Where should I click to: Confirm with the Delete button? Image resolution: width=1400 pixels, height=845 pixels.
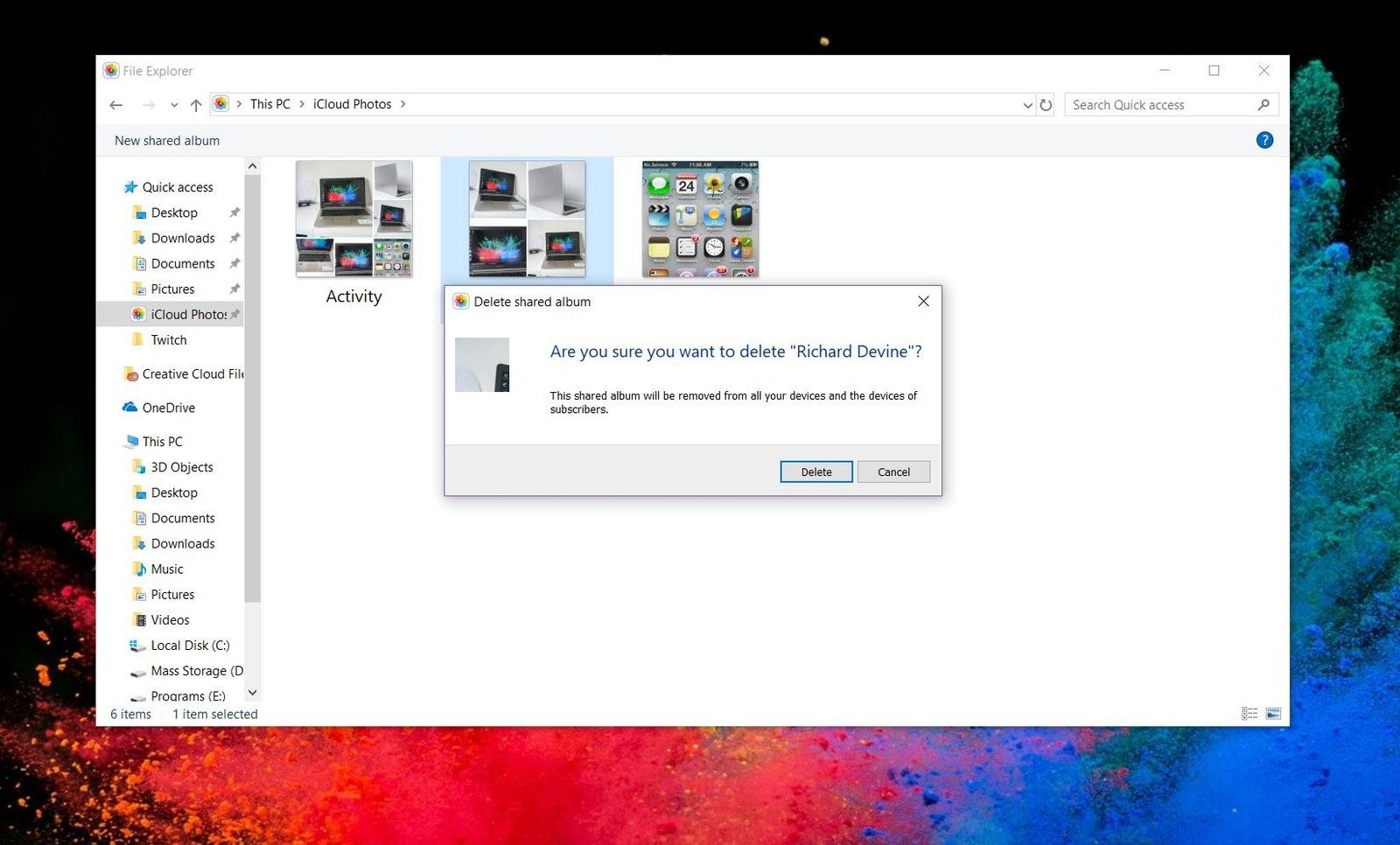[815, 471]
